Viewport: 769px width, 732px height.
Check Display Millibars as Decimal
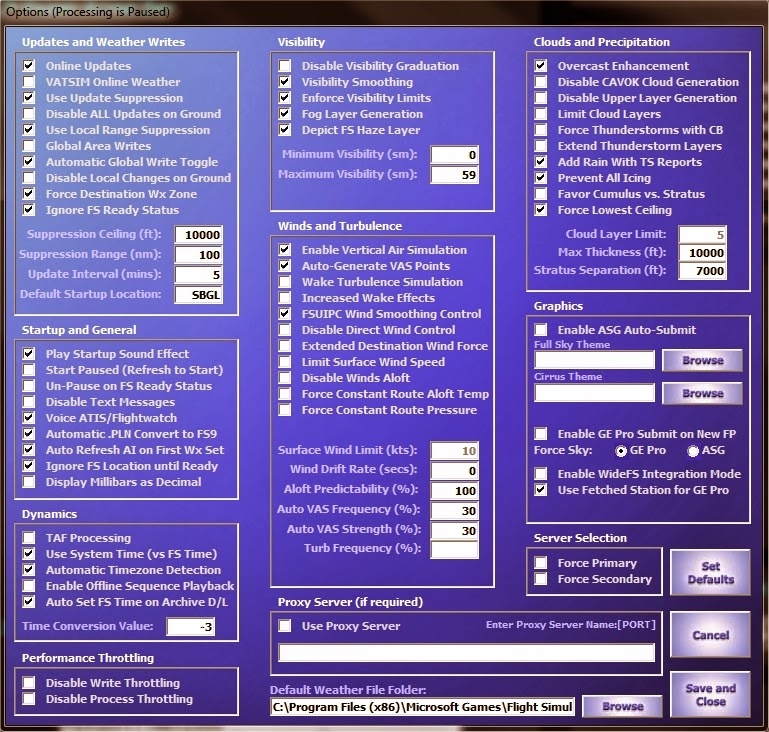pos(29,481)
